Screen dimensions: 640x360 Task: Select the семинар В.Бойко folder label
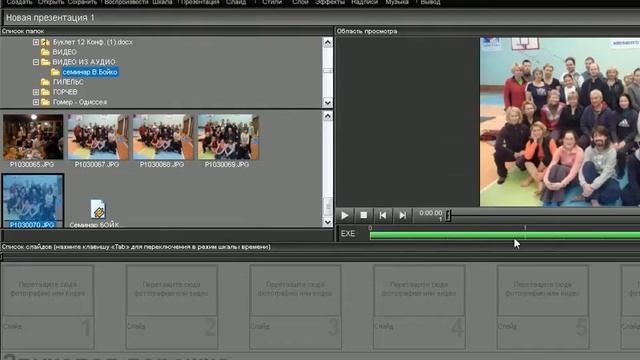pos(90,72)
